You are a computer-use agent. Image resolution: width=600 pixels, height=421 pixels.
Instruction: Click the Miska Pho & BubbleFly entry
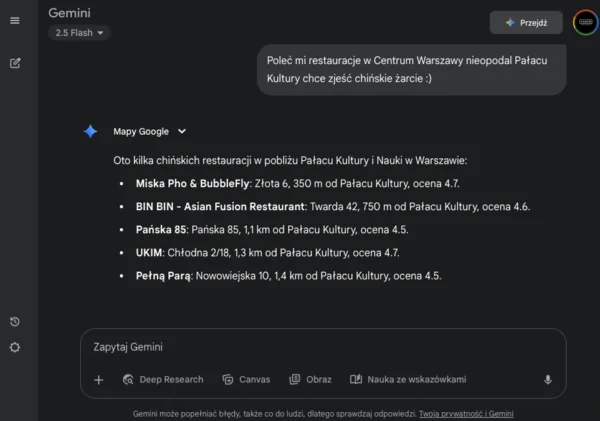(297, 184)
